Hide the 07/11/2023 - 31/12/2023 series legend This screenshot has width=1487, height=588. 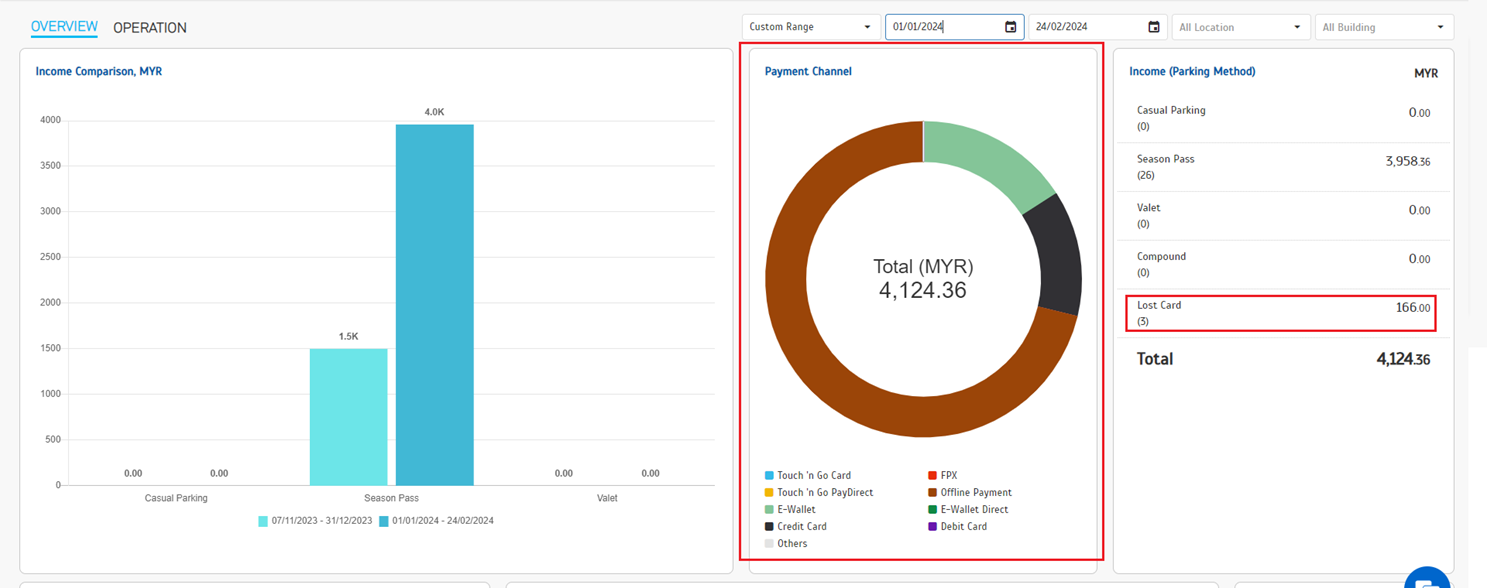point(314,521)
